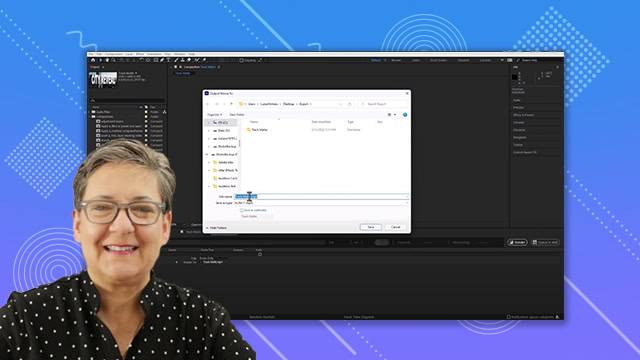640x360 pixels.
Task: Open the File menu
Action: [x=91, y=54]
